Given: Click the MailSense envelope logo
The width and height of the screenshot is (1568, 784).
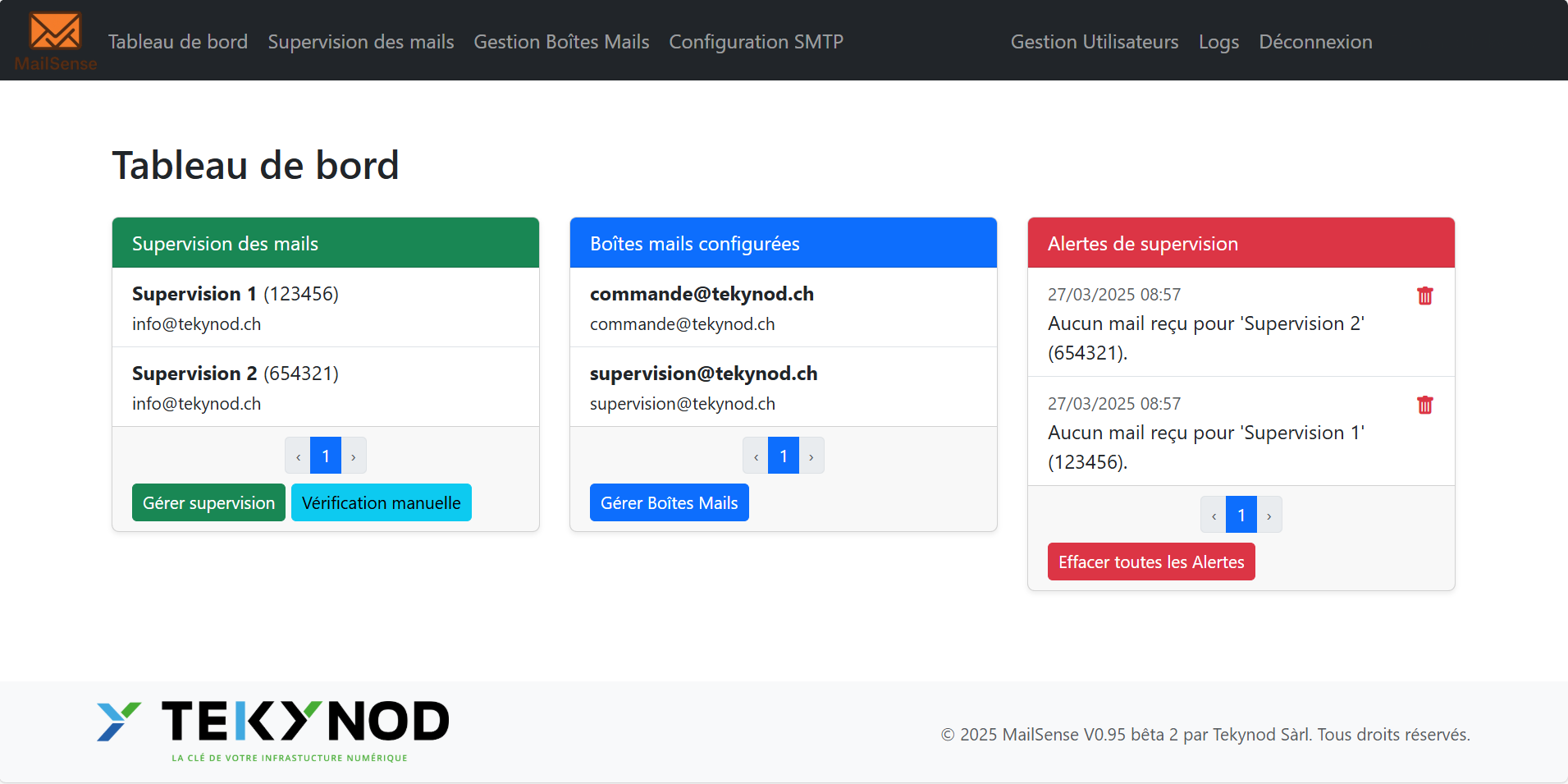Looking at the screenshot, I should click(x=55, y=40).
